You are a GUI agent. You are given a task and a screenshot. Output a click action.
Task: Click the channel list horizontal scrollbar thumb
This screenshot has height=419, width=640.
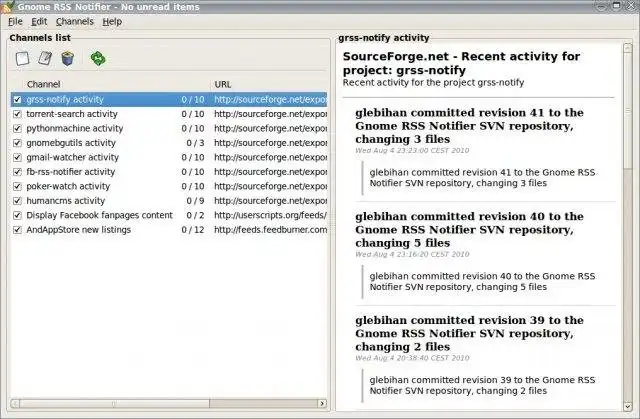point(114,403)
